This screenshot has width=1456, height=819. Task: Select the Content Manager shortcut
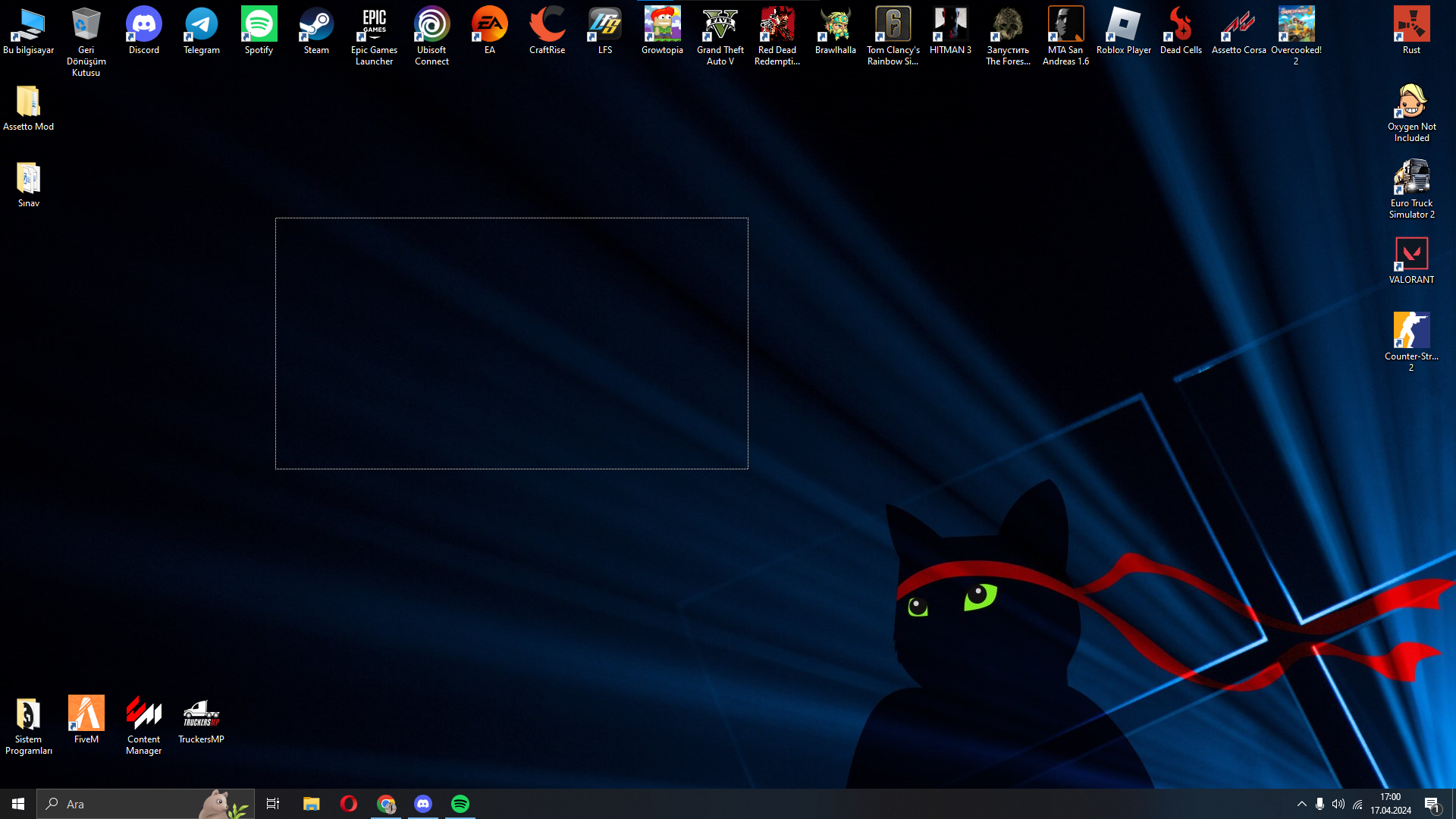(x=144, y=726)
